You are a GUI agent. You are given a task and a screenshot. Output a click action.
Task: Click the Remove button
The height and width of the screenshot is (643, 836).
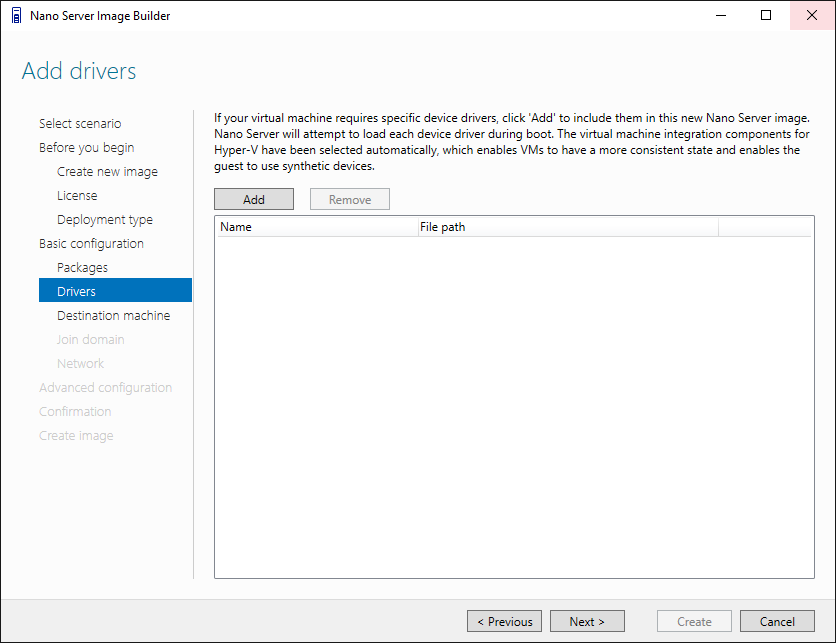[x=350, y=199]
